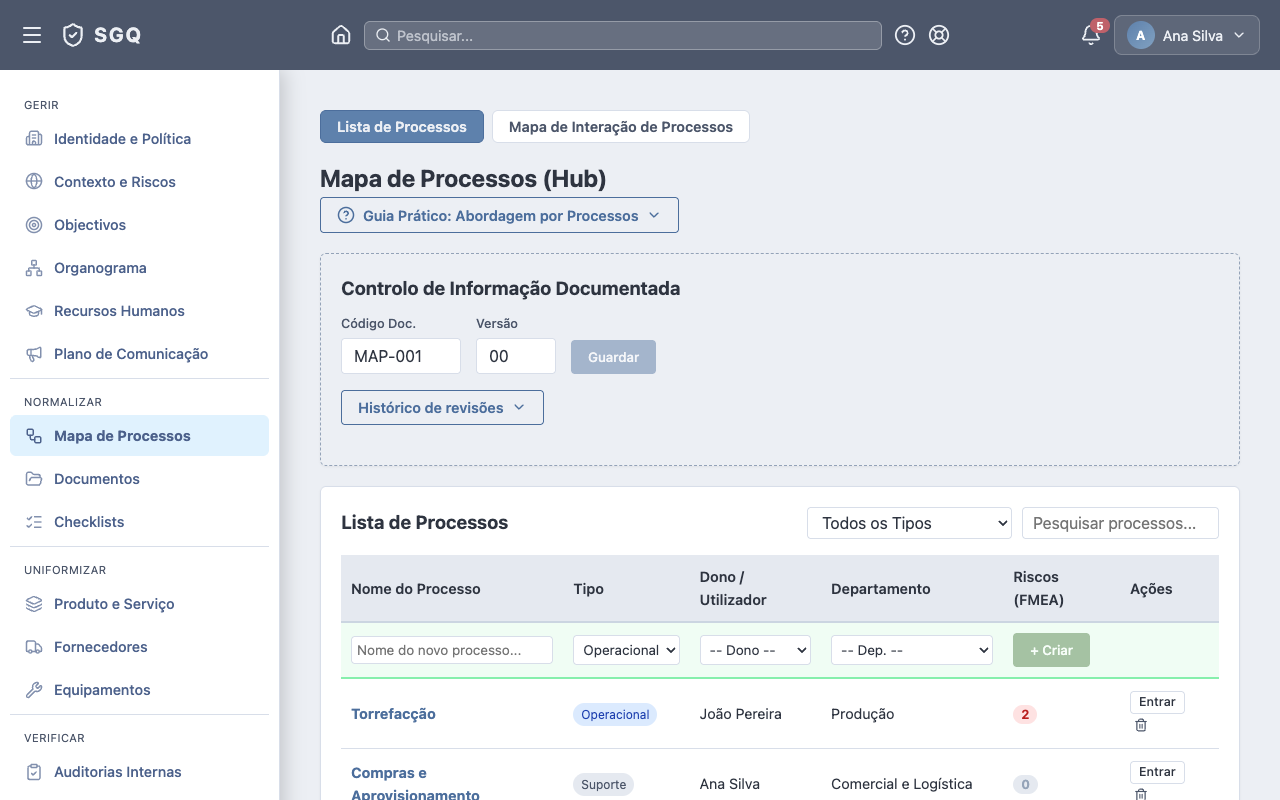The image size is (1280, 800).
Task: Open Auditorias Internas in sidebar
Action: [139, 772]
